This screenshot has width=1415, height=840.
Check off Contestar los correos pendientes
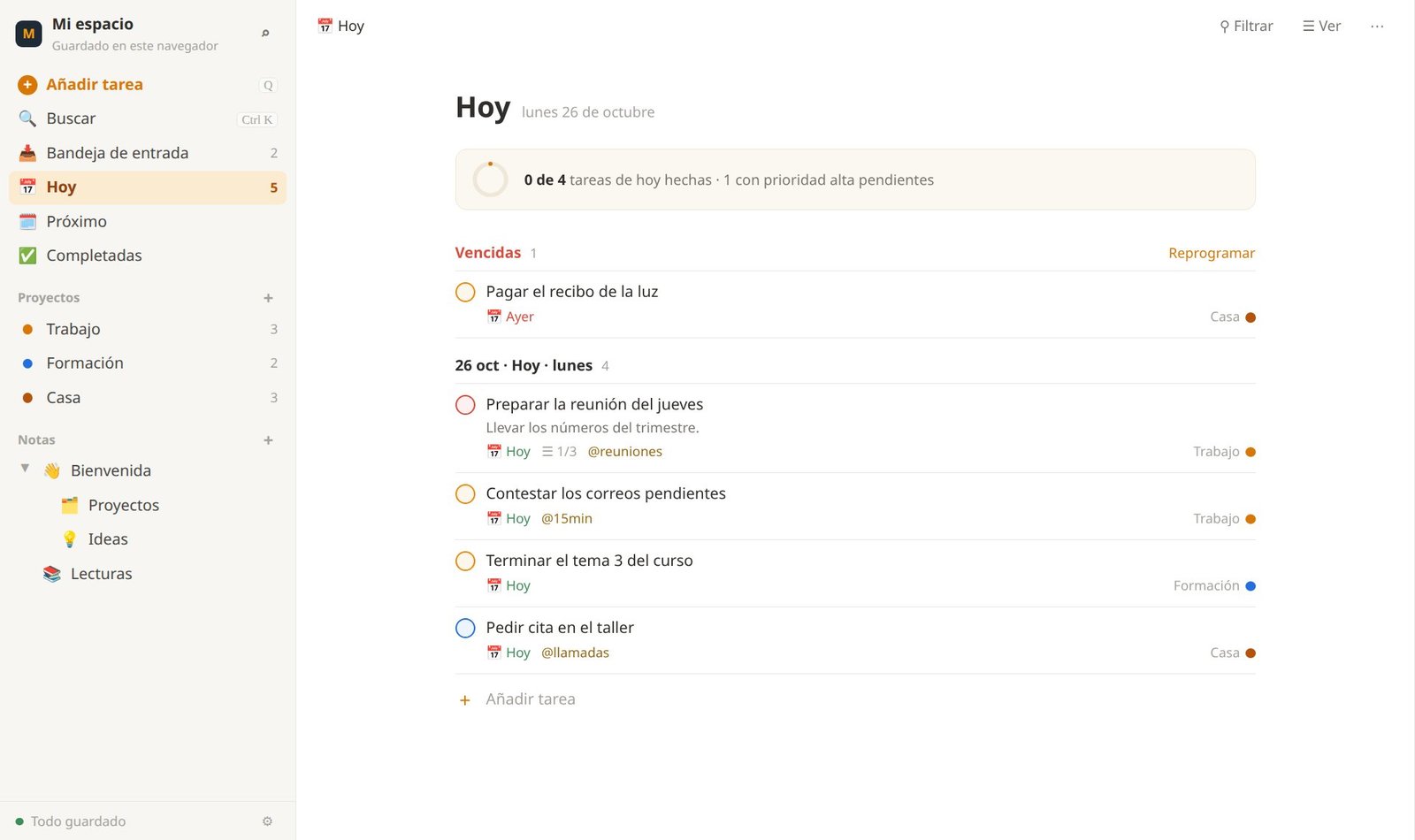[465, 493]
